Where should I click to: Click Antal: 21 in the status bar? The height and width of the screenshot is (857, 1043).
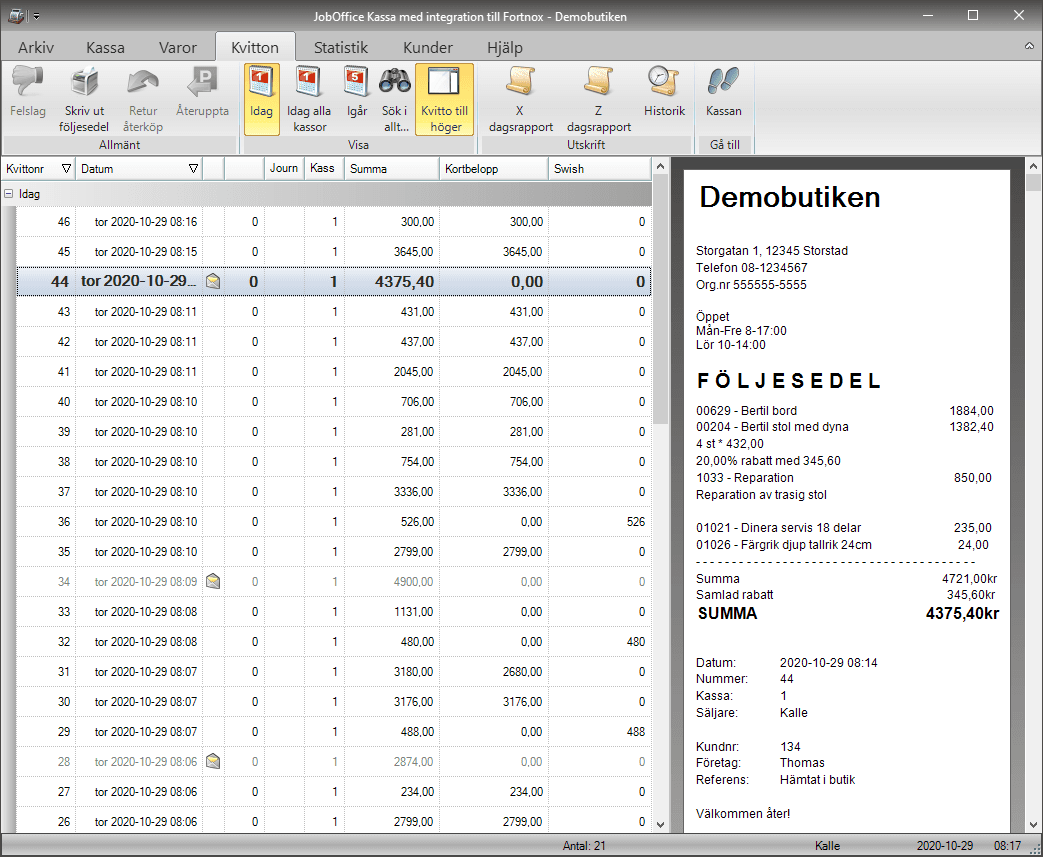point(584,846)
